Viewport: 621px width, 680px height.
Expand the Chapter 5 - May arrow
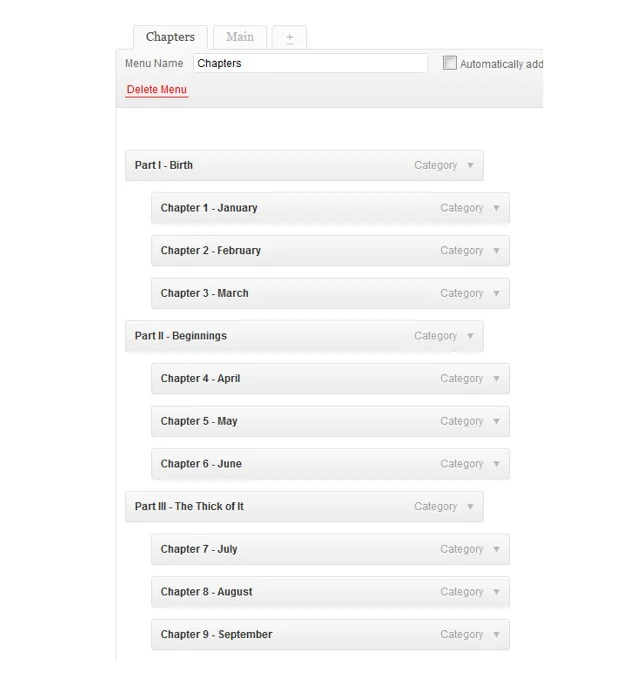click(x=496, y=421)
